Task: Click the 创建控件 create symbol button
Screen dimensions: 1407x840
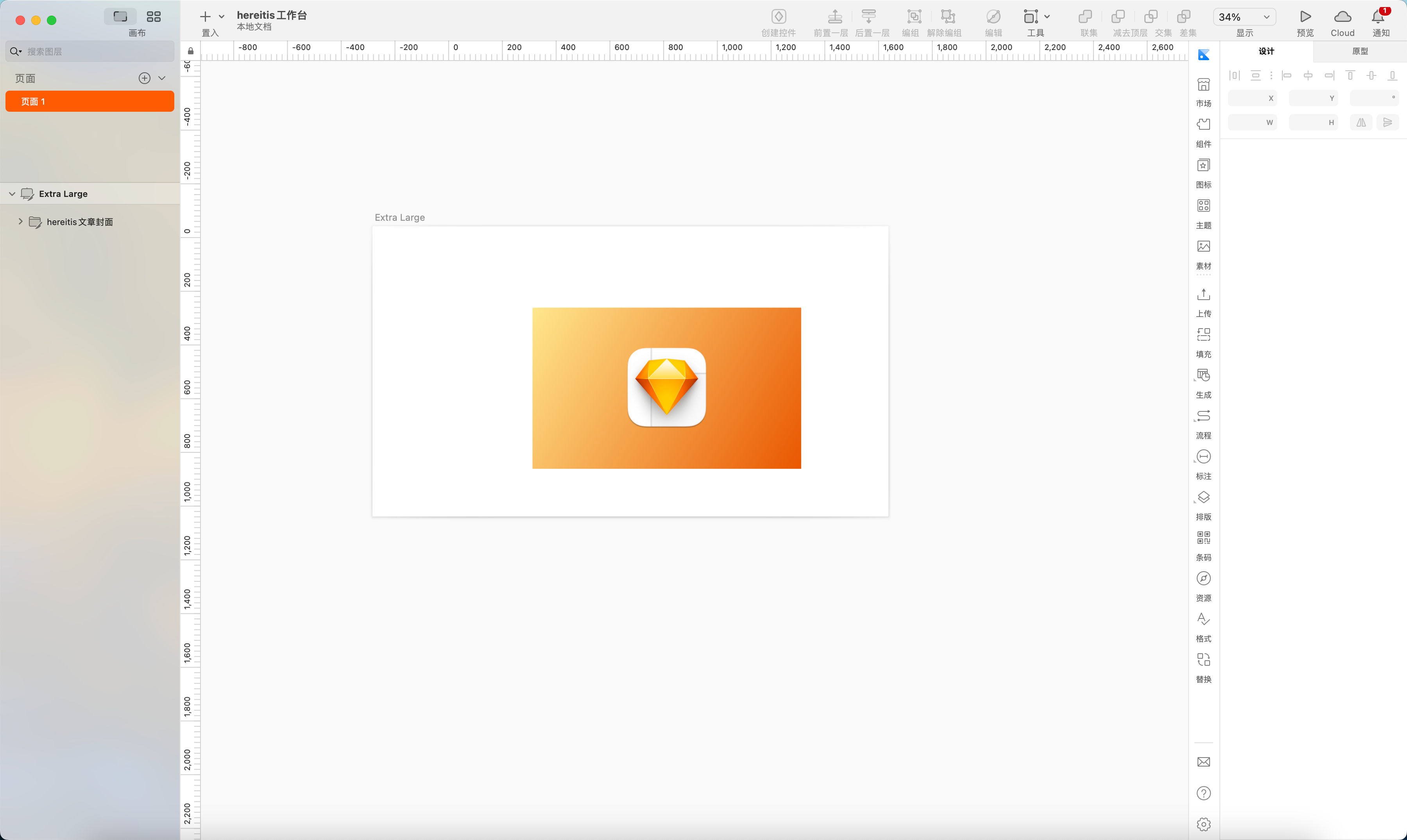Action: pyautogui.click(x=779, y=17)
